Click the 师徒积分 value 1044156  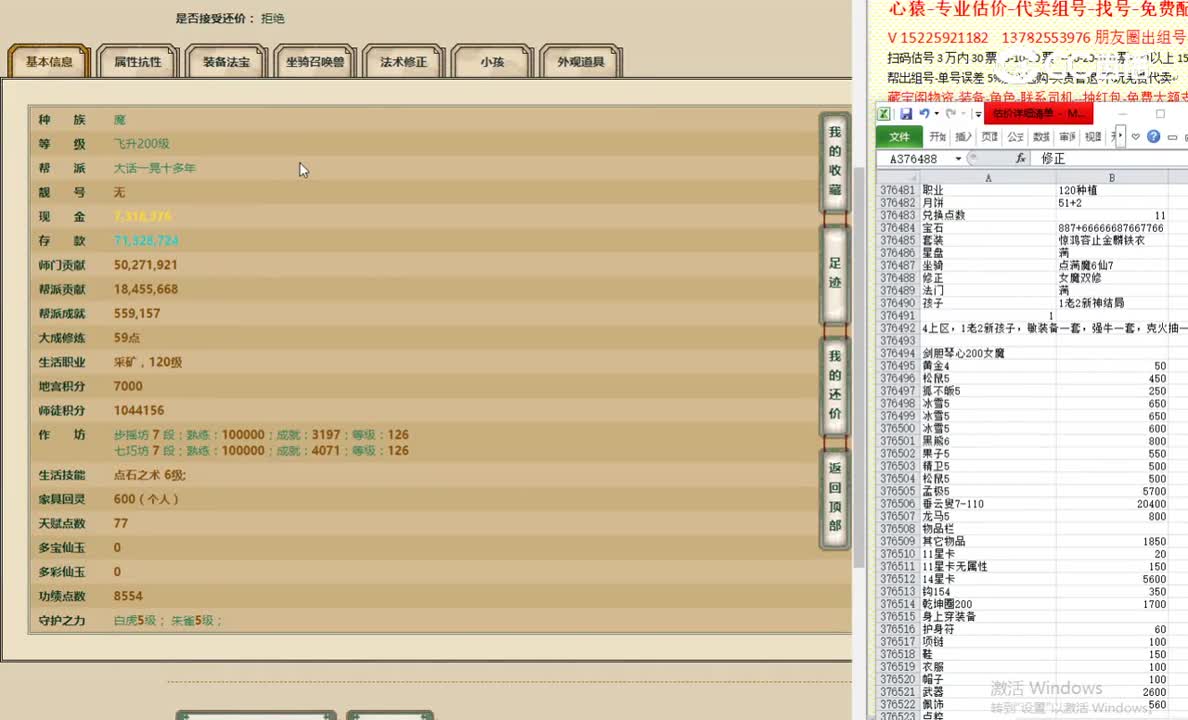click(x=139, y=411)
